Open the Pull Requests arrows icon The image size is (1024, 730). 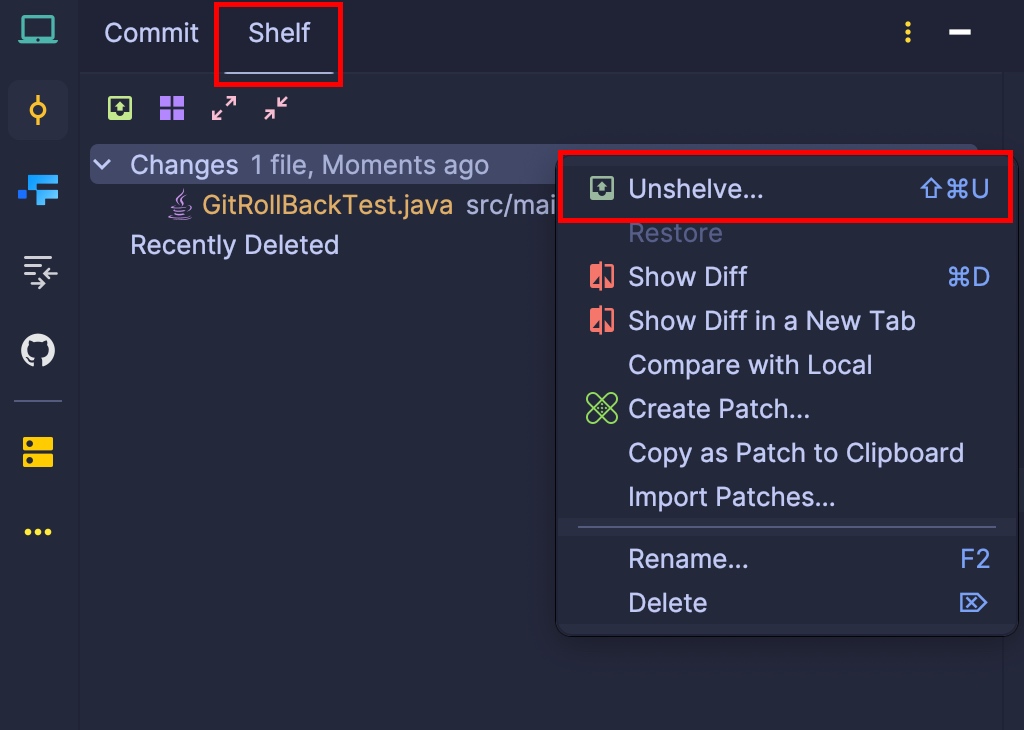pyautogui.click(x=40, y=271)
